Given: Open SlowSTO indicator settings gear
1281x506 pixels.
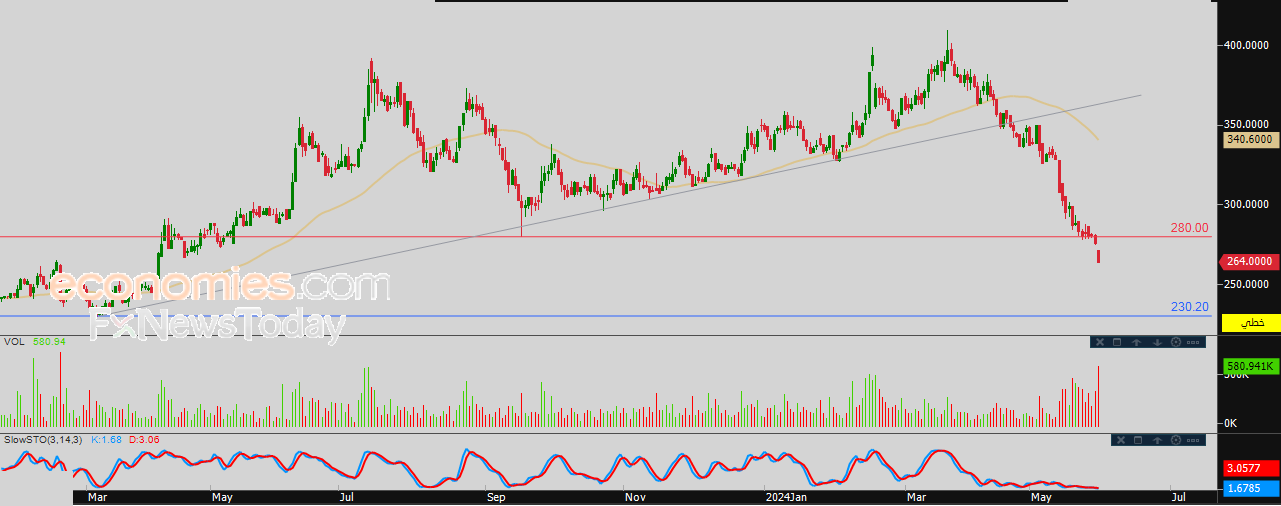Looking at the screenshot, I should point(1176,440).
